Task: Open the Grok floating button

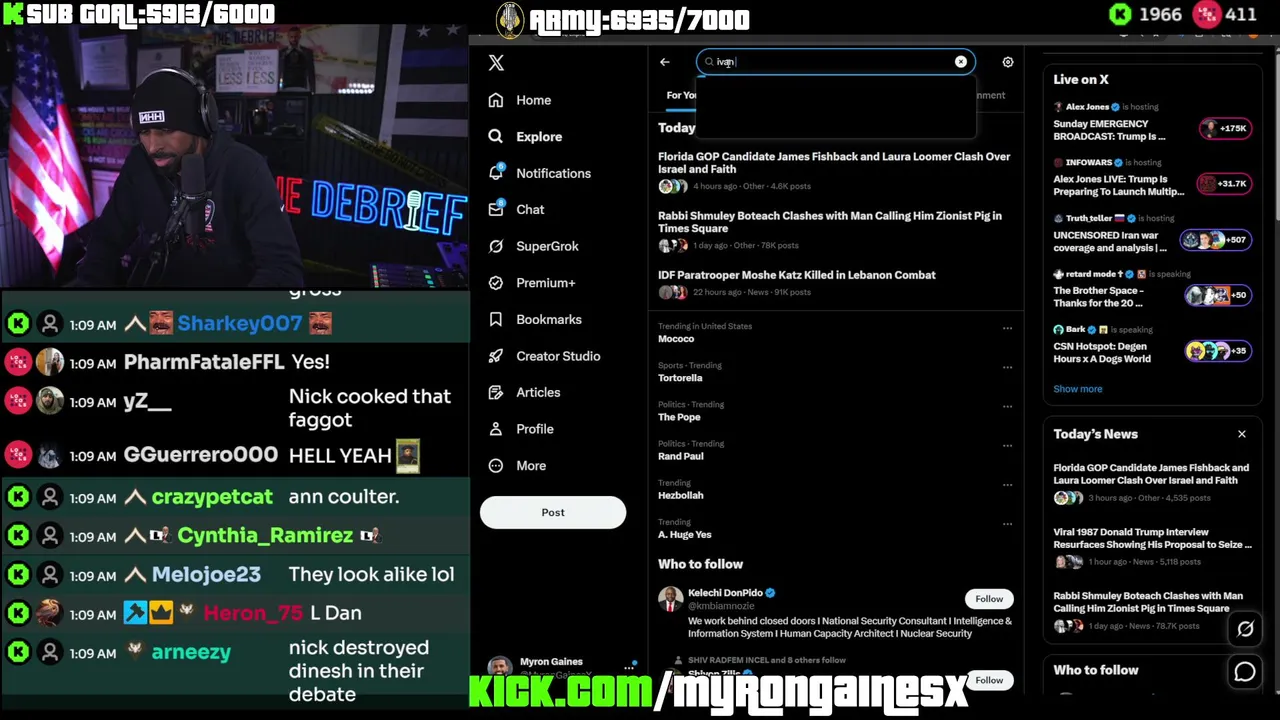Action: tap(1245, 629)
